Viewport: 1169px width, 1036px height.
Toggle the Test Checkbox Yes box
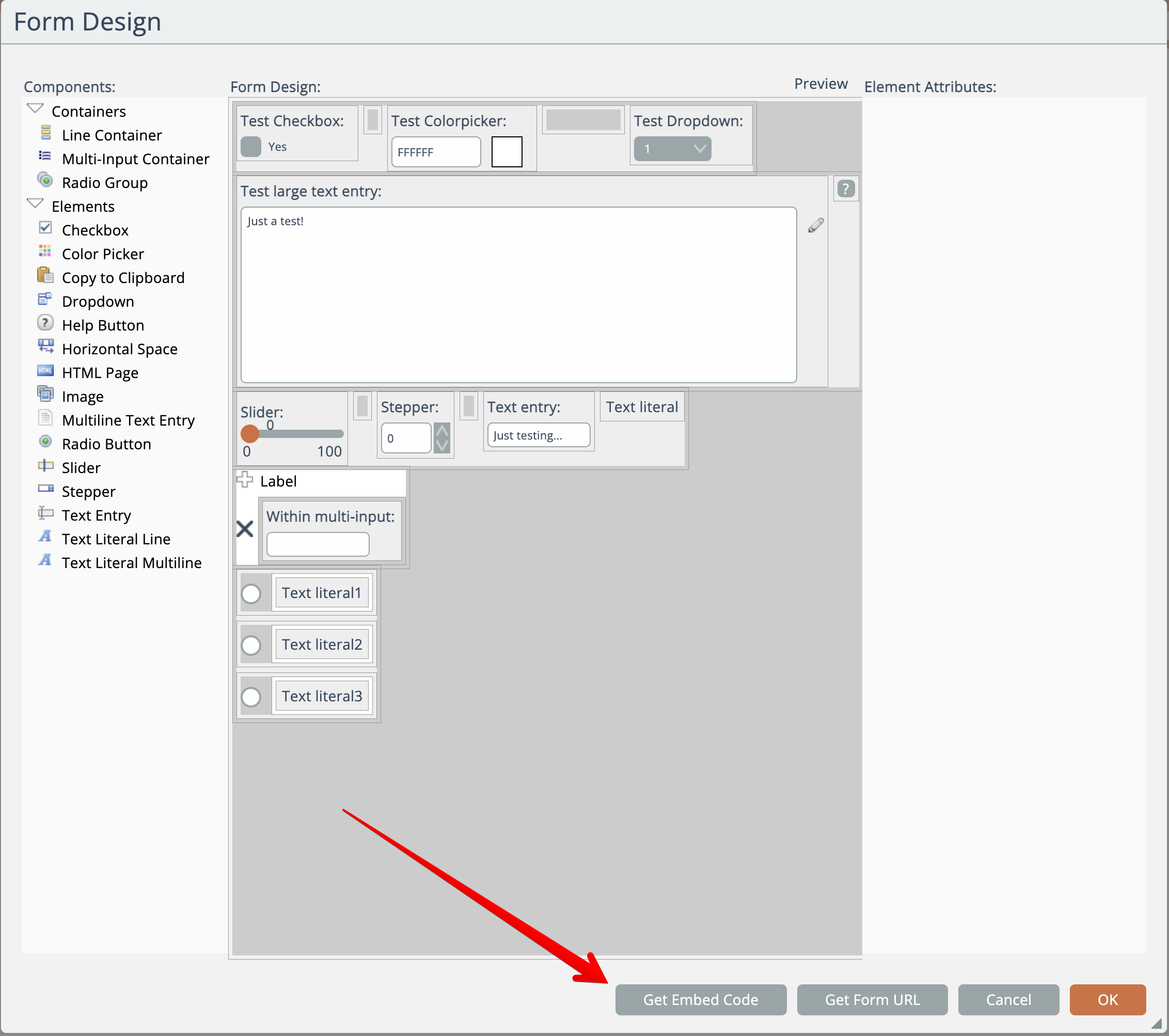251,147
